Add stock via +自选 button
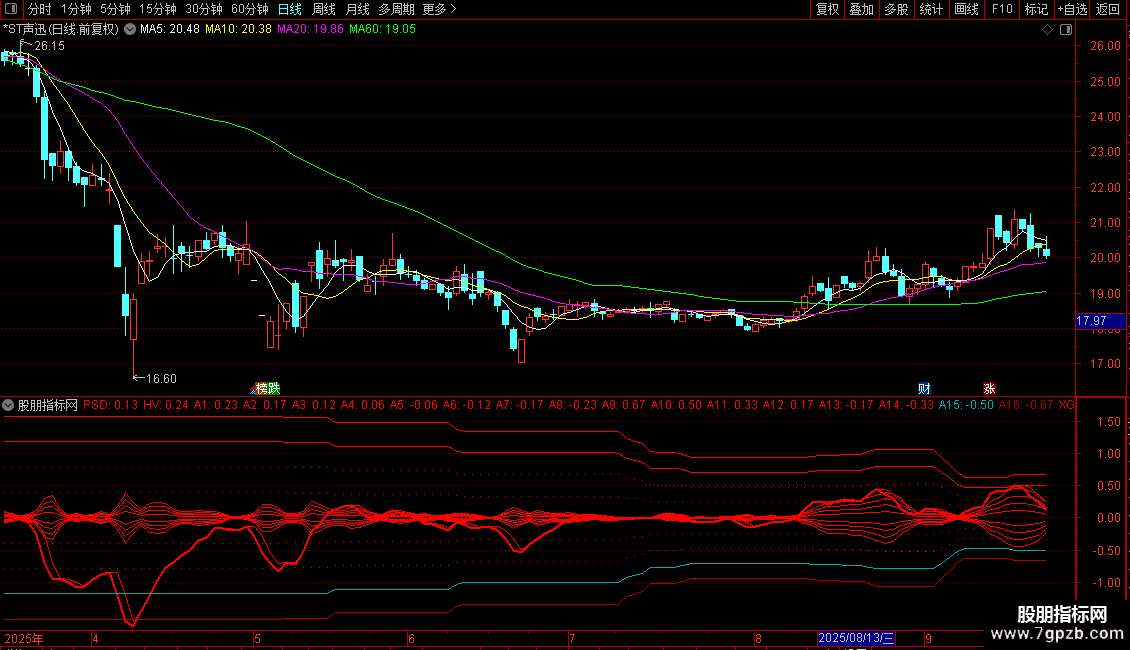Viewport: 1130px width, 650px height. point(1072,9)
